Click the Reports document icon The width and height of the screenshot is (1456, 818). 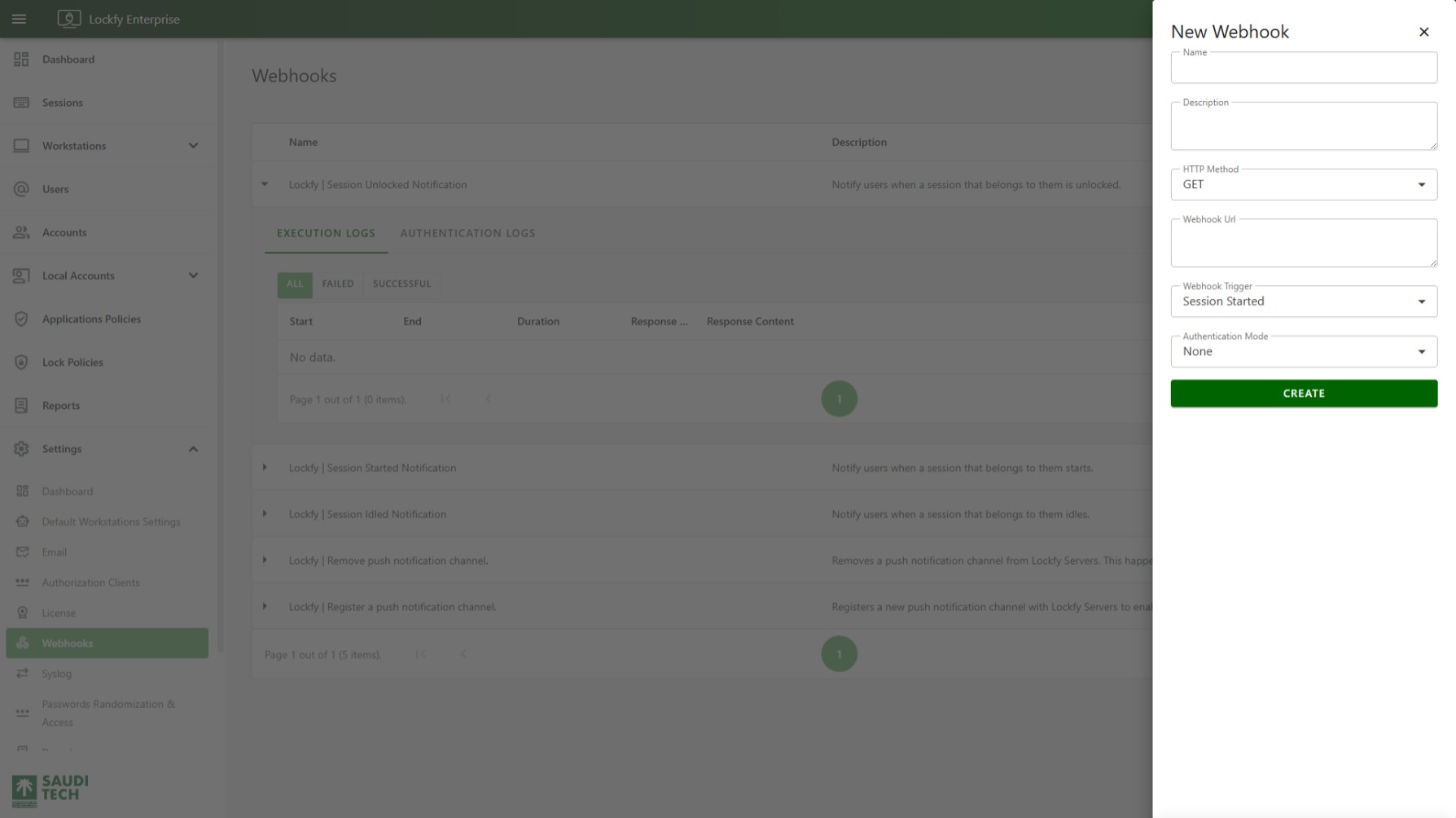(x=21, y=405)
